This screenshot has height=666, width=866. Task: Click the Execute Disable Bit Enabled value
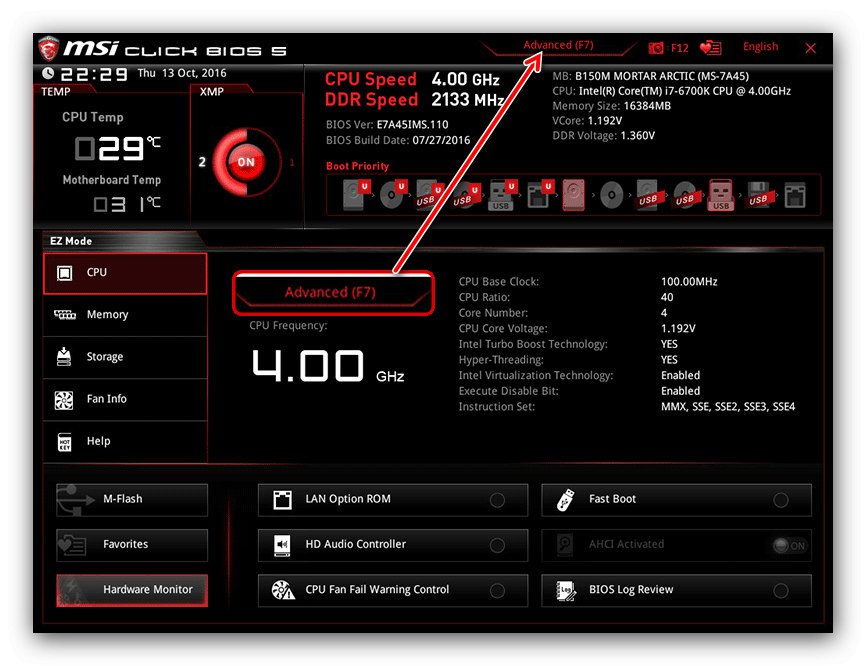coord(680,391)
